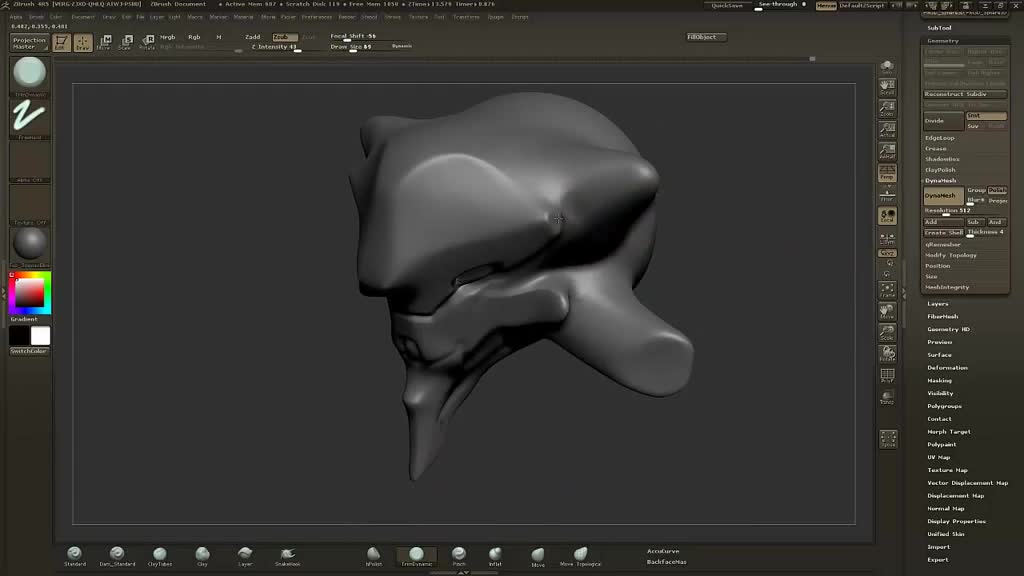Click the SwitchColor button

29,351
